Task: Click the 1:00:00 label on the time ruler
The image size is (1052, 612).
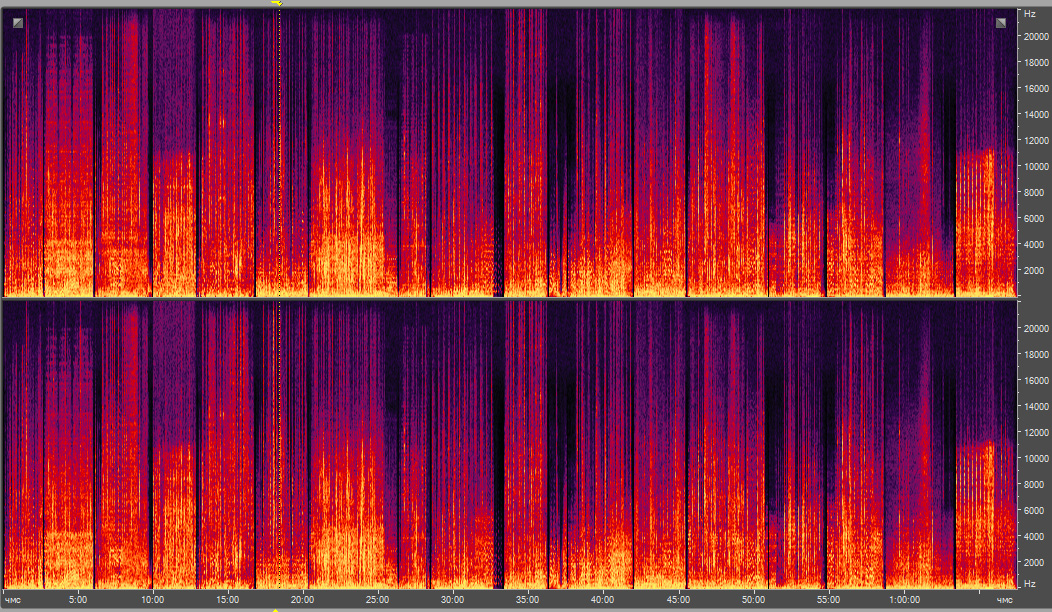Action: (x=905, y=600)
